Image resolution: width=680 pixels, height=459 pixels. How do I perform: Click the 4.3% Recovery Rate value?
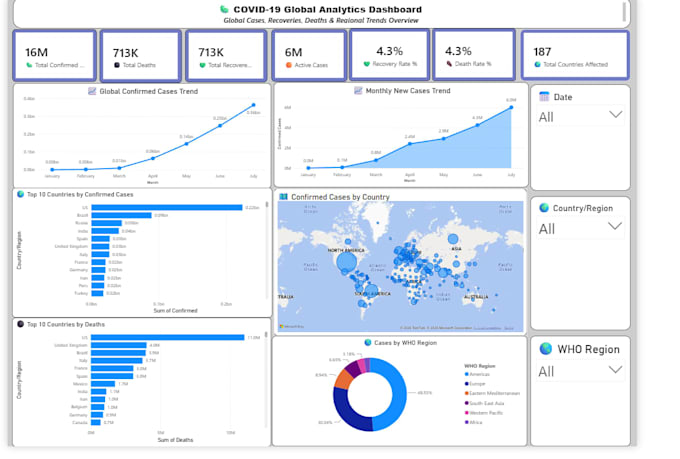click(389, 51)
